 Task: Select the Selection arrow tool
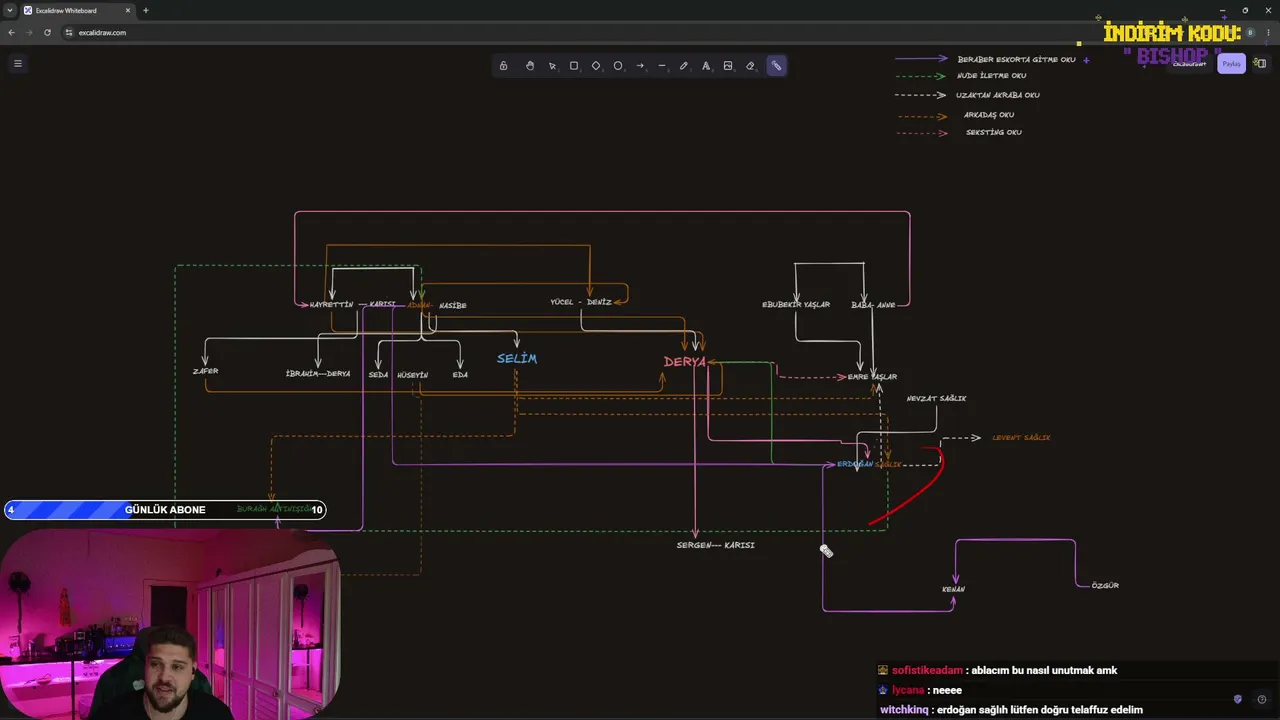[x=552, y=66]
